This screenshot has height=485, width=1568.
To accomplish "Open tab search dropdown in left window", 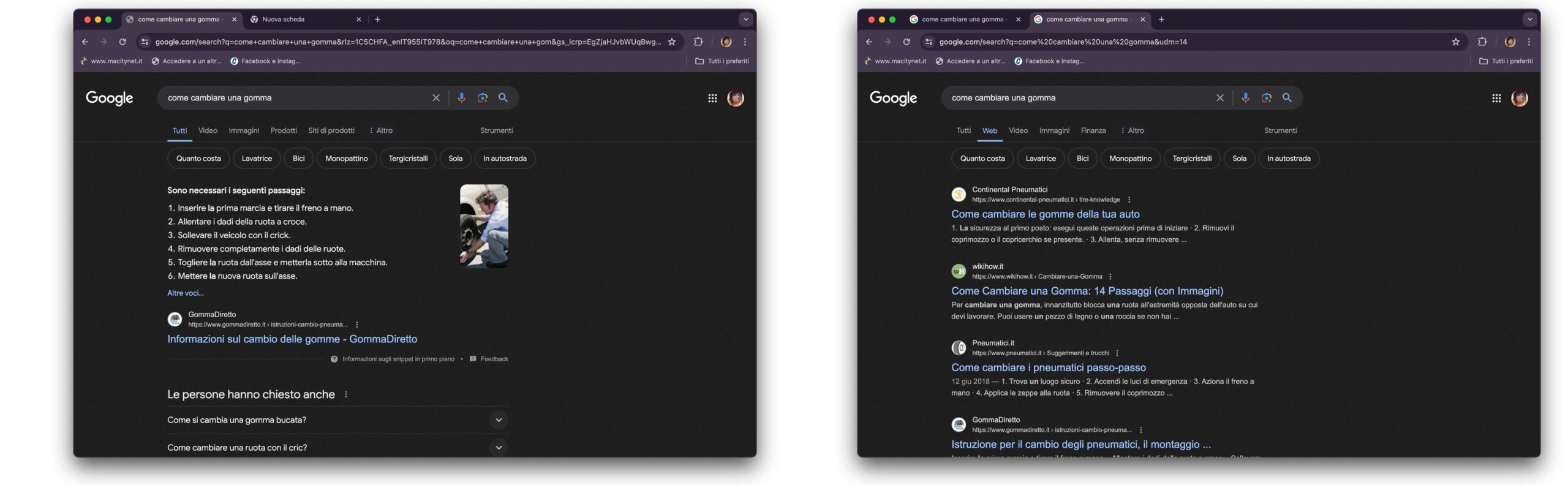I will pyautogui.click(x=745, y=20).
